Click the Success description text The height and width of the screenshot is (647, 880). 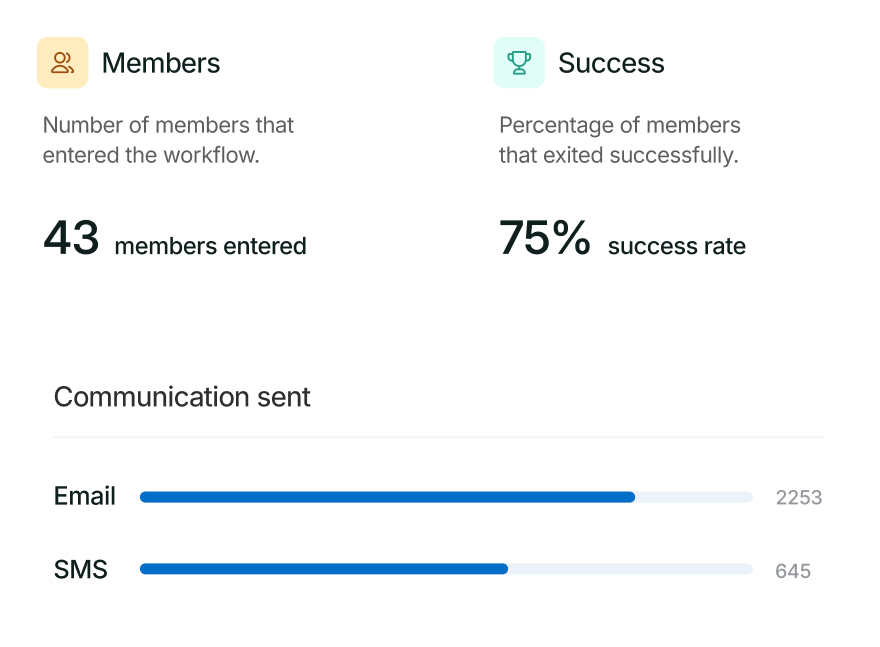pos(620,140)
